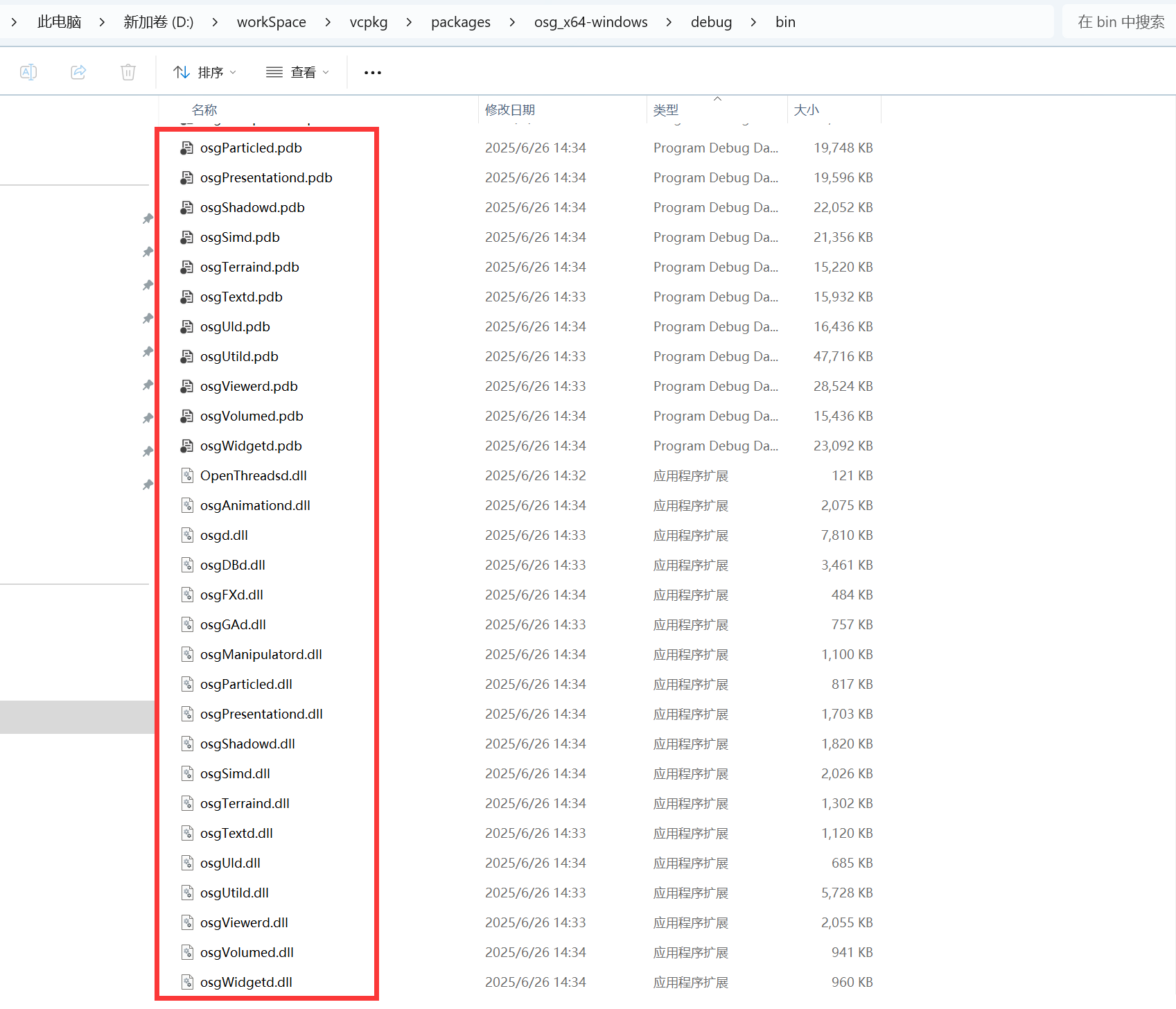Screen dimensions: 1176x1009
Task: Select the osgAnimationd.dll file icon
Action: pyautogui.click(x=187, y=505)
